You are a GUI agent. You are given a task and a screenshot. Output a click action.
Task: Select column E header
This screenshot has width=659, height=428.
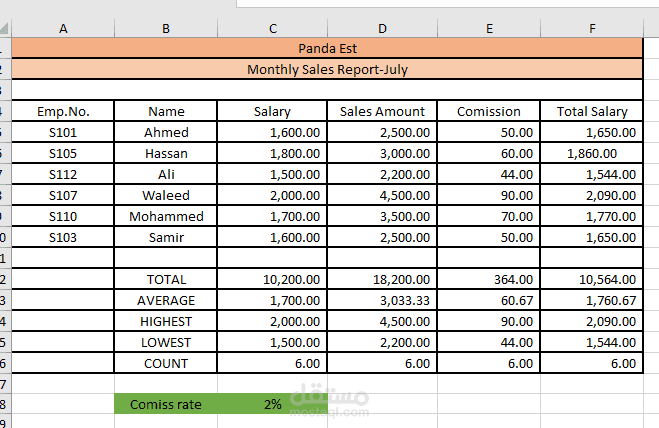489,28
